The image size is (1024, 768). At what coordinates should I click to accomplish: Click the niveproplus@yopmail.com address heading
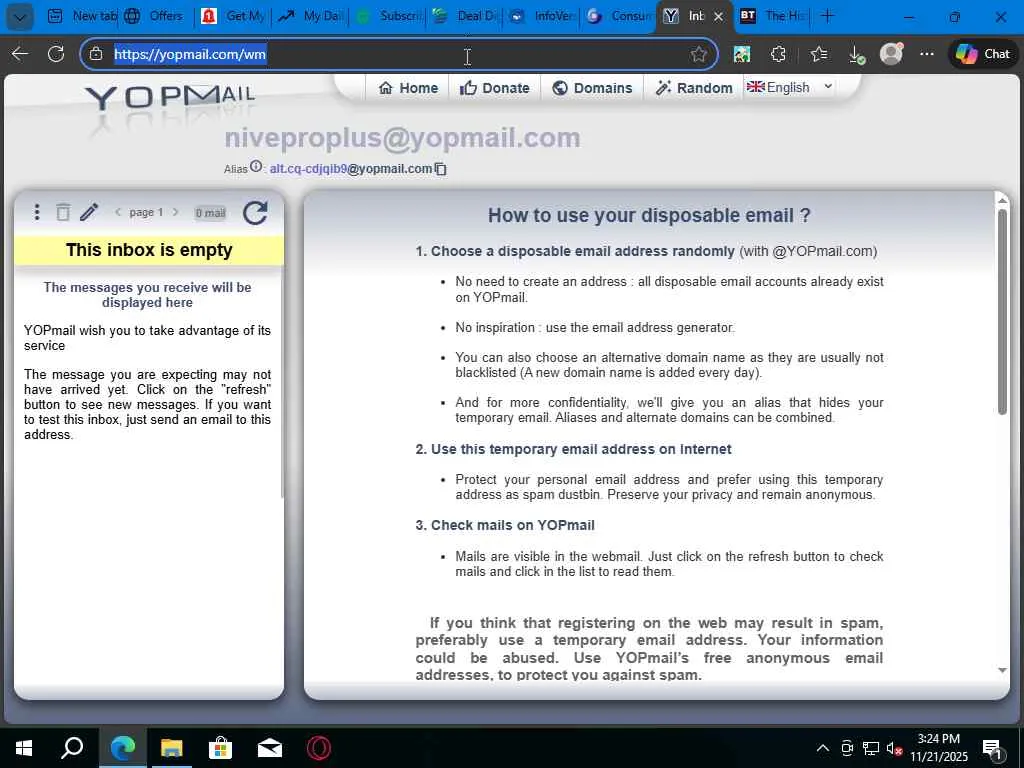[402, 138]
